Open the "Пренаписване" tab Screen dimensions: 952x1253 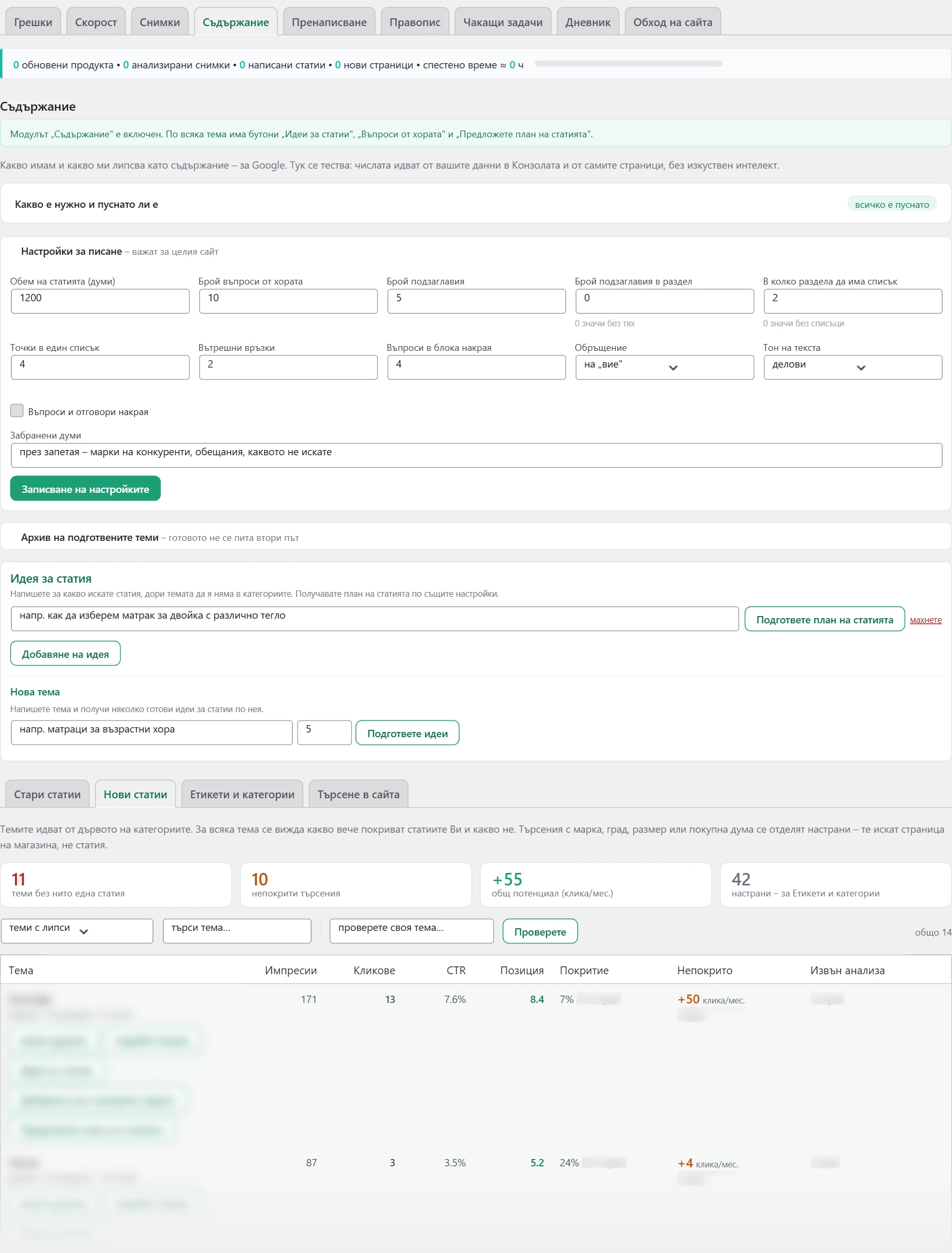[329, 22]
